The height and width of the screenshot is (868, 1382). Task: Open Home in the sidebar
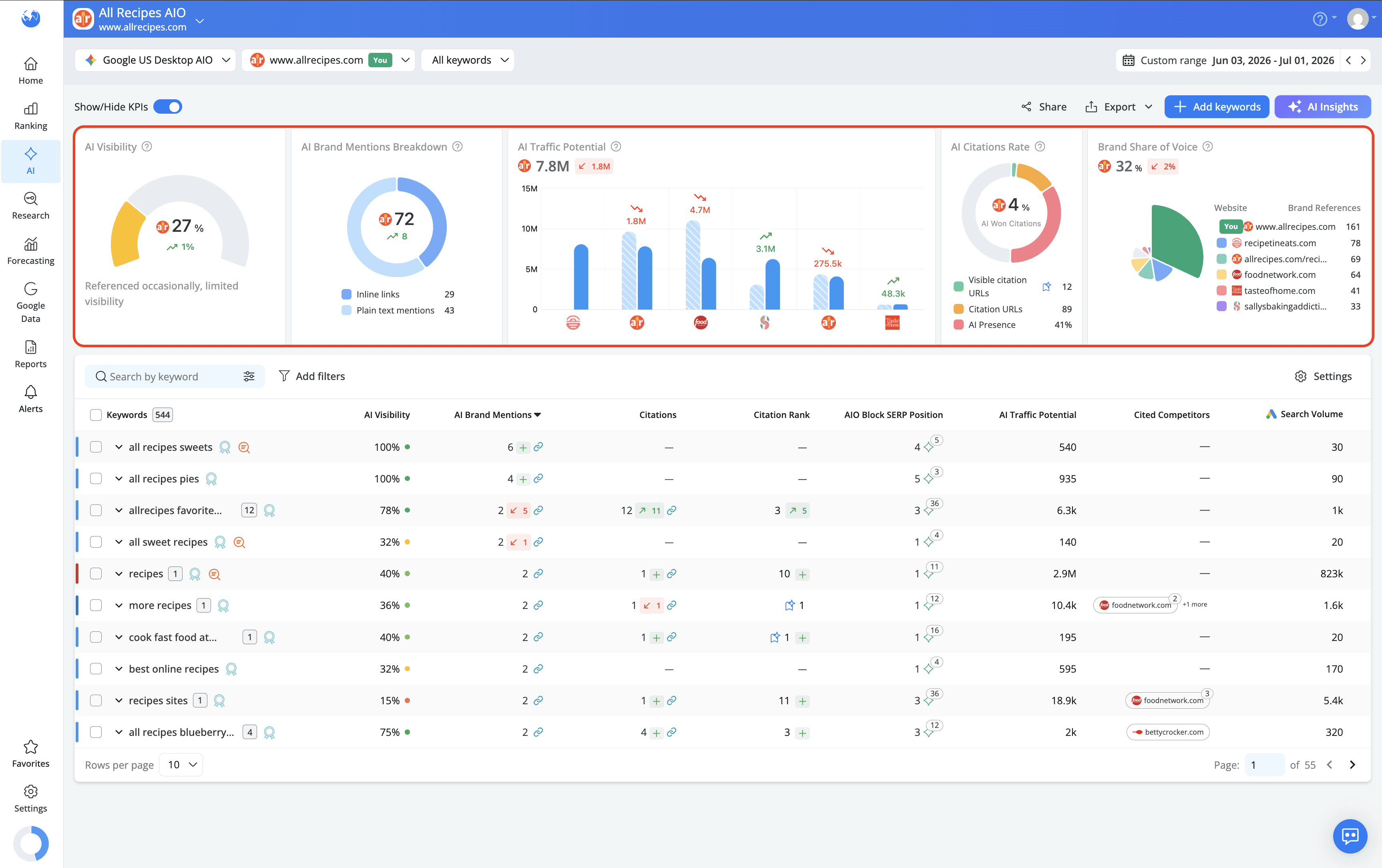[x=31, y=71]
